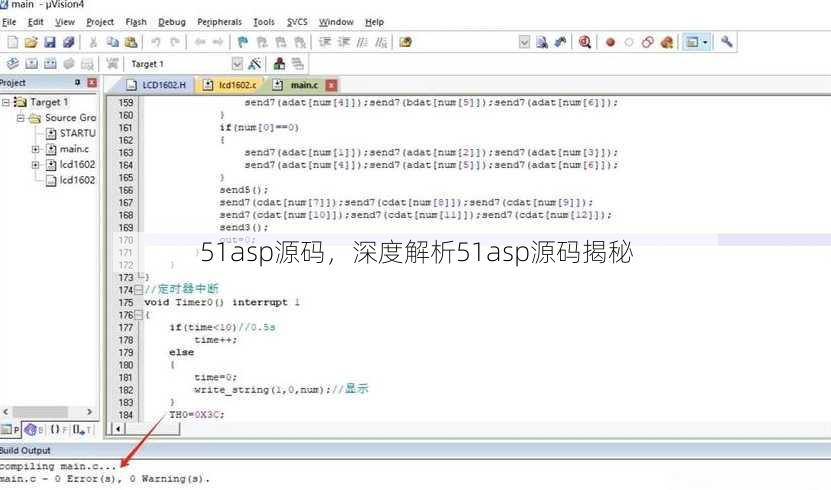This screenshot has height=490, width=831.
Task: Expand the main.c tree node
Action: (36, 149)
